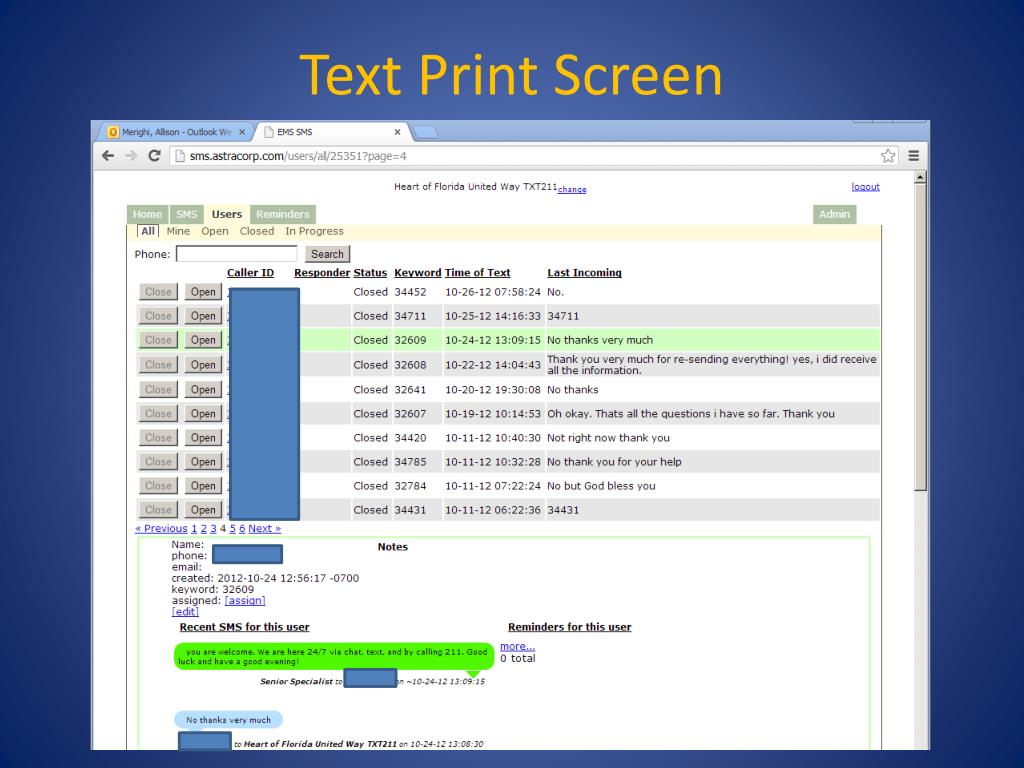Filter list by Closed
Image resolution: width=1024 pixels, height=768 pixels.
[x=256, y=231]
